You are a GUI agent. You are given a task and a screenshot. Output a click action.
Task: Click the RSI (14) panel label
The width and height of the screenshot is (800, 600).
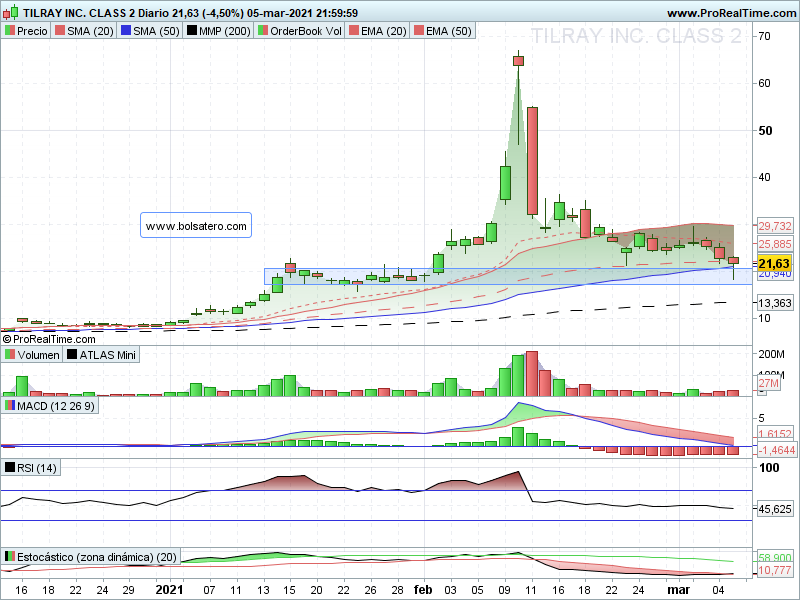[31, 468]
